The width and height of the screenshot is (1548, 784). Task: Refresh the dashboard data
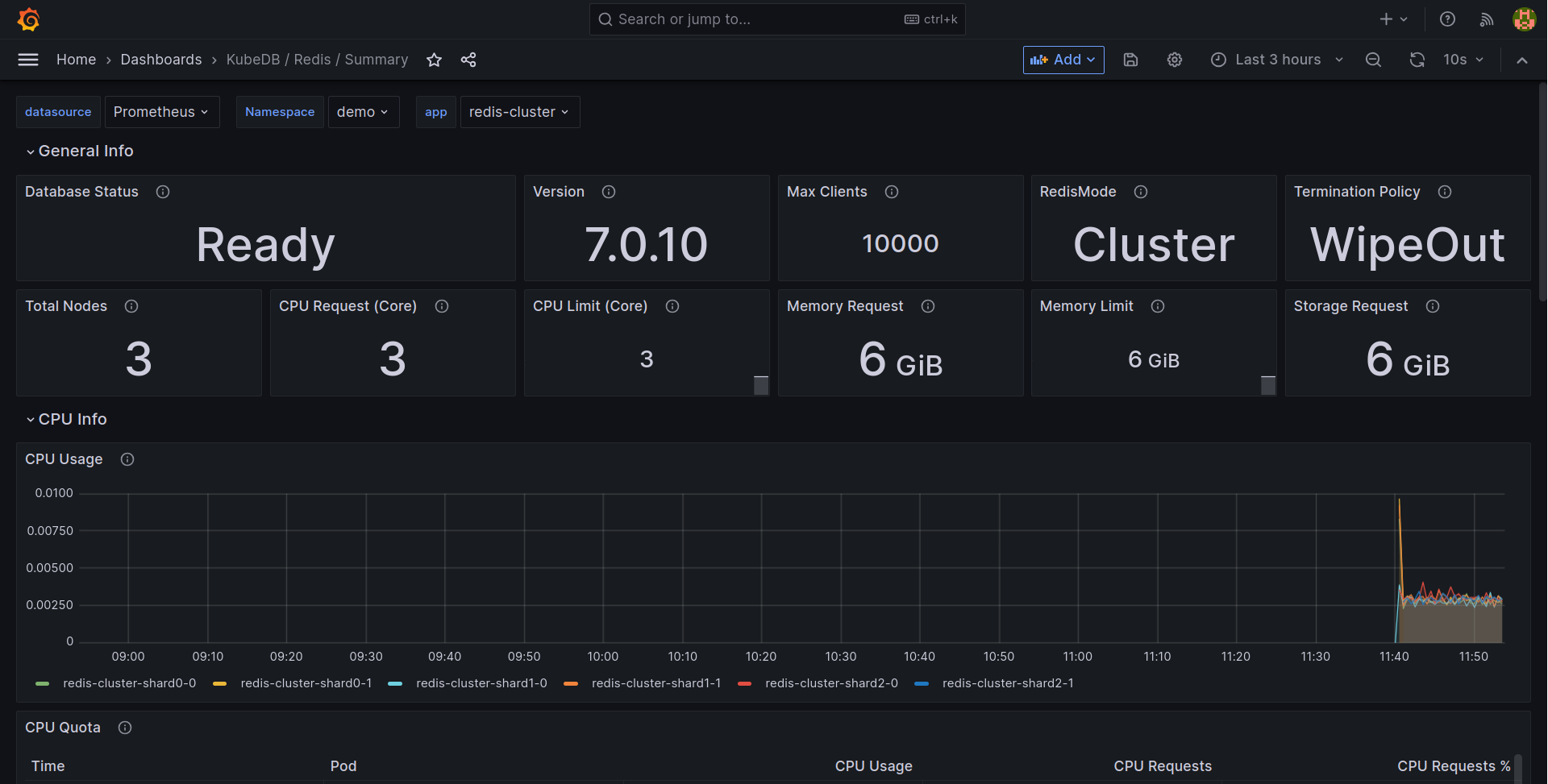coord(1417,60)
